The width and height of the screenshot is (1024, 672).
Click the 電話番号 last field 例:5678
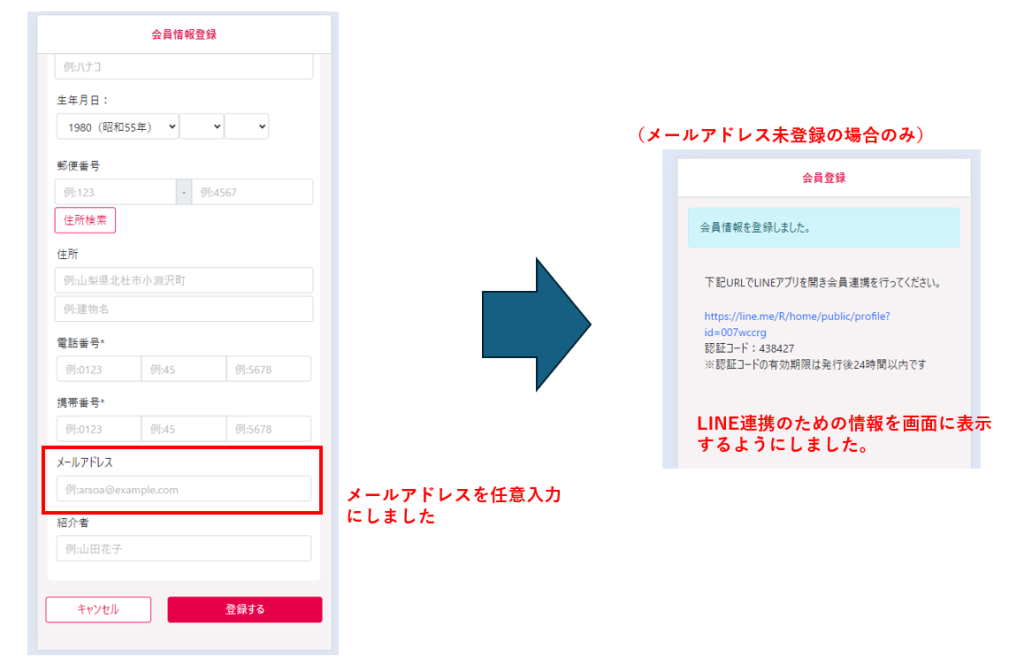click(268, 370)
